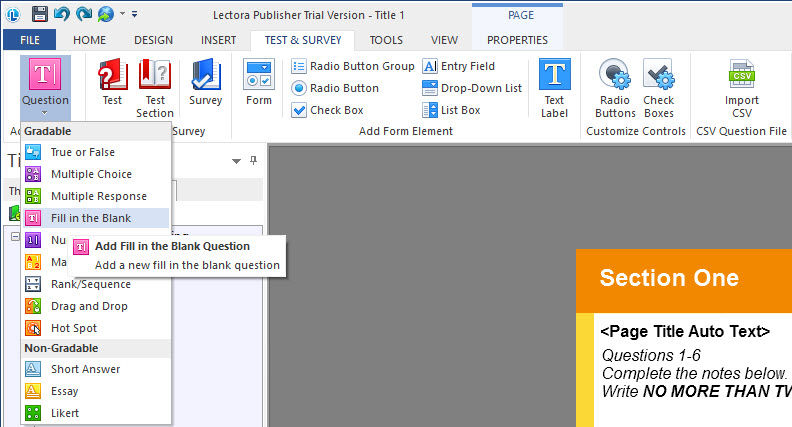The image size is (792, 427).
Task: Preview in browser globe icon
Action: pos(106,14)
